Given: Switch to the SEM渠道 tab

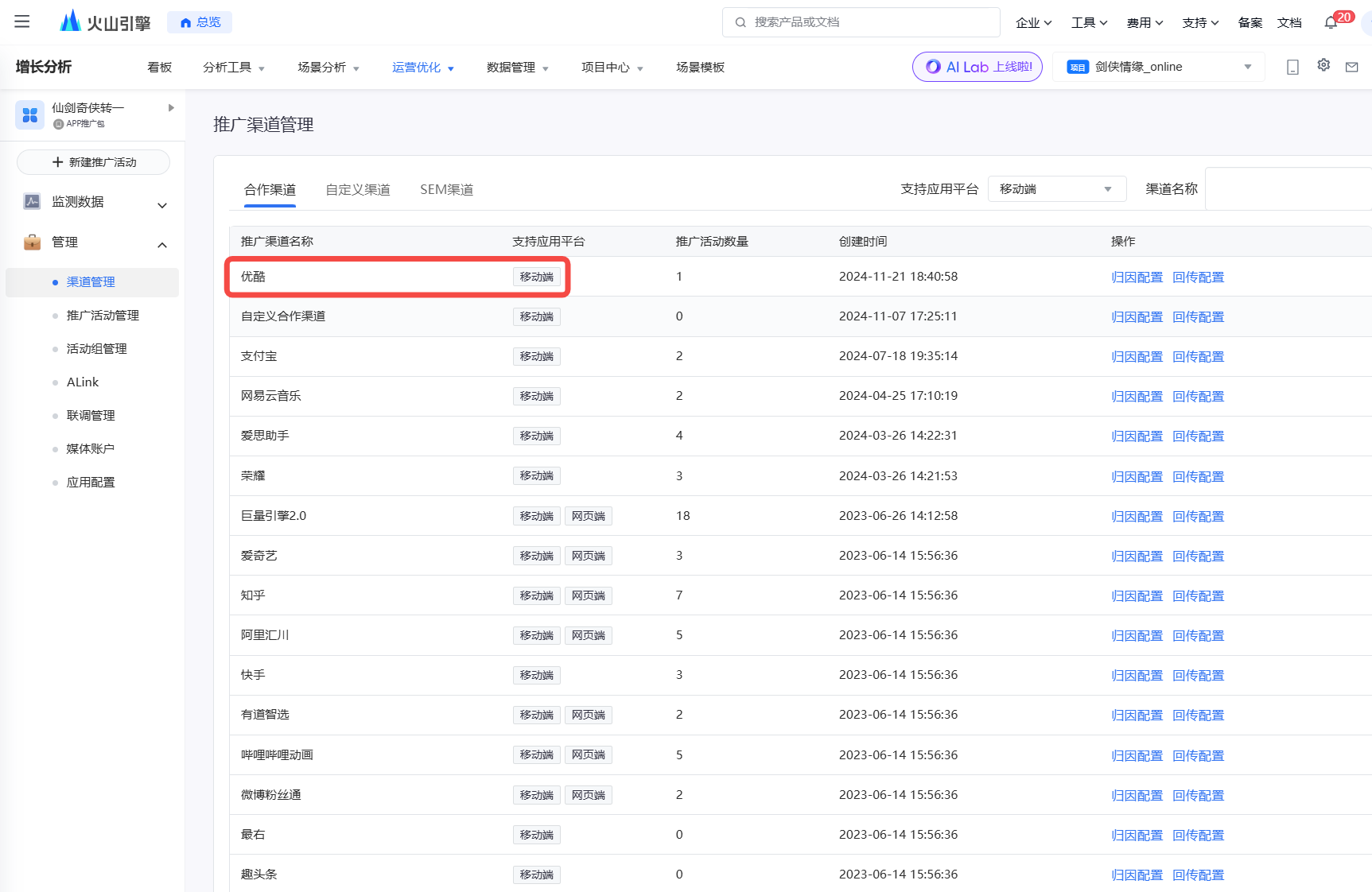Looking at the screenshot, I should point(447,189).
